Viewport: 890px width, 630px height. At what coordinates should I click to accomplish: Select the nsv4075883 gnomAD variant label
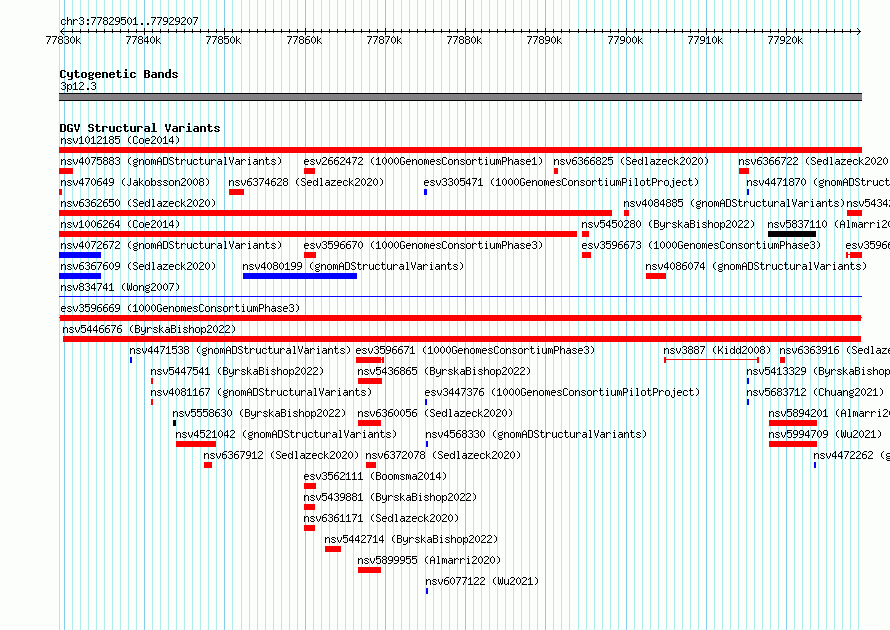click(171, 161)
